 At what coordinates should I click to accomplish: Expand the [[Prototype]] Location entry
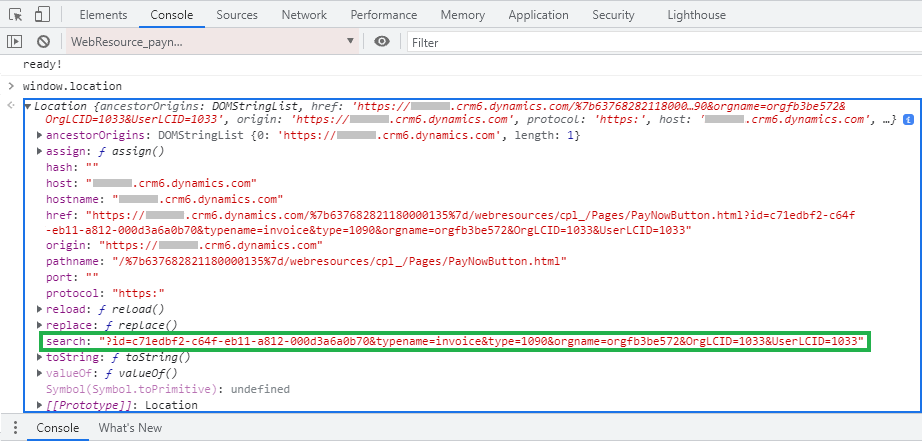point(40,405)
